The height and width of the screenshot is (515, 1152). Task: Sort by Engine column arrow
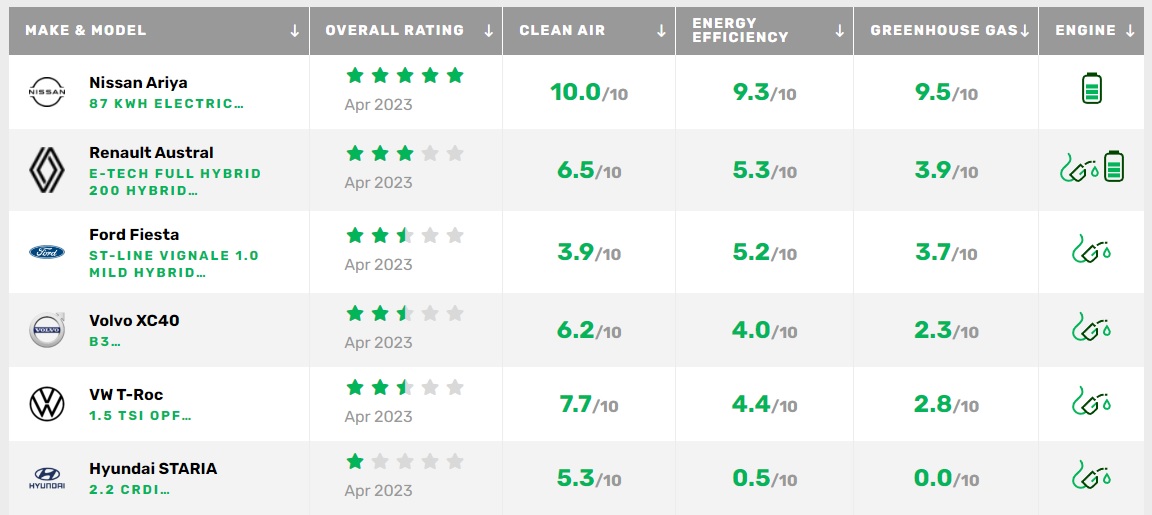[1129, 30]
